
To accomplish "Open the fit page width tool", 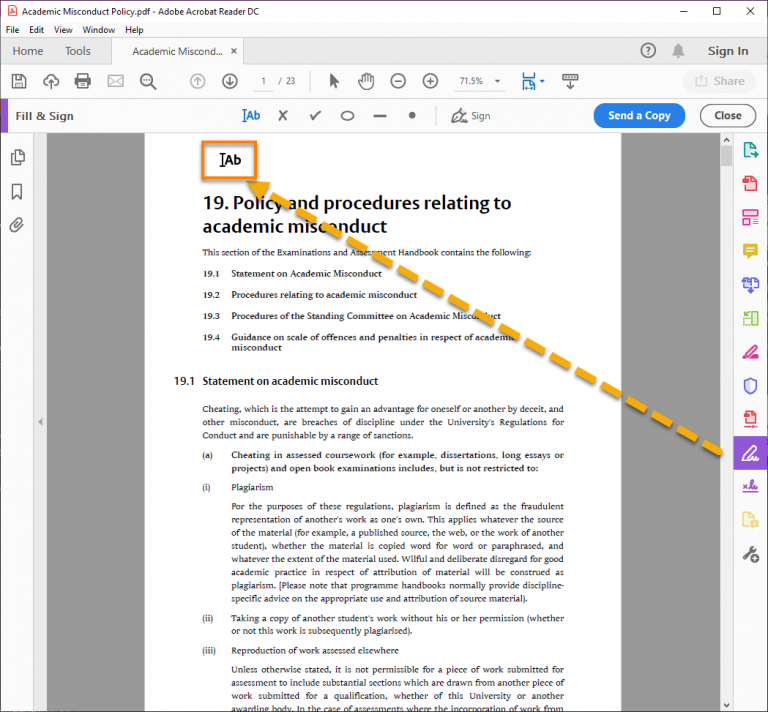I will click(x=528, y=81).
